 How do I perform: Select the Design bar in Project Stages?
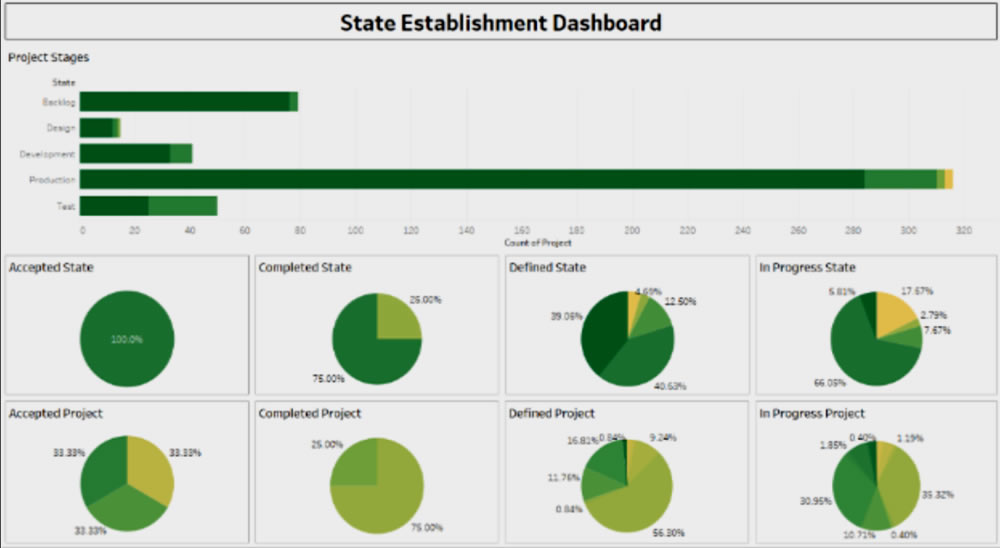[97, 128]
